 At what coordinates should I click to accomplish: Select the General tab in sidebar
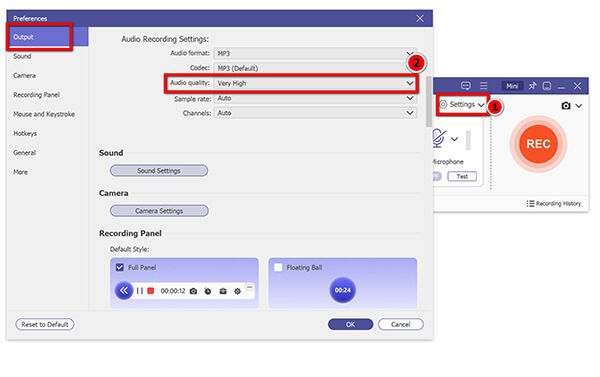(24, 152)
